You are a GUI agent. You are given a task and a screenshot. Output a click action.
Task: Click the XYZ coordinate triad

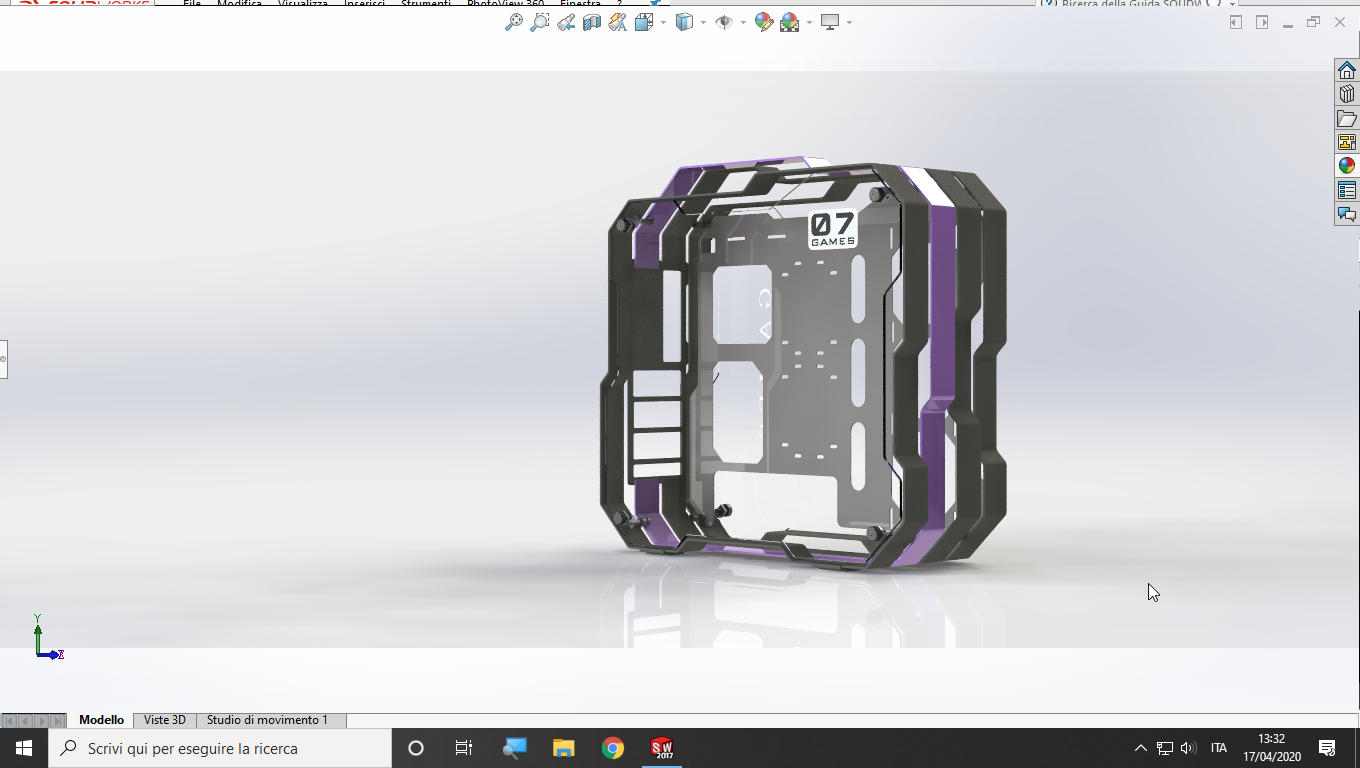47,638
